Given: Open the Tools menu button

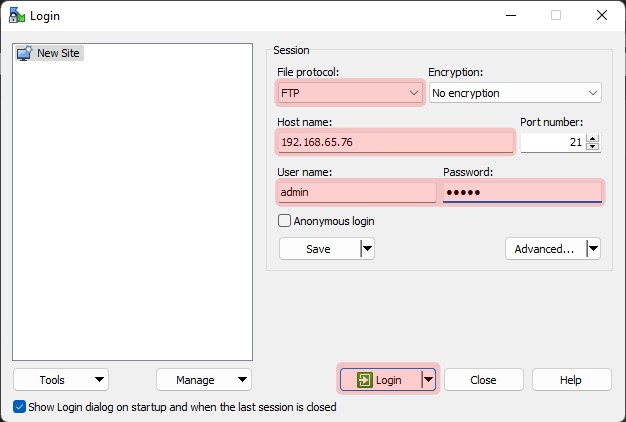Looking at the screenshot, I should pos(60,380).
